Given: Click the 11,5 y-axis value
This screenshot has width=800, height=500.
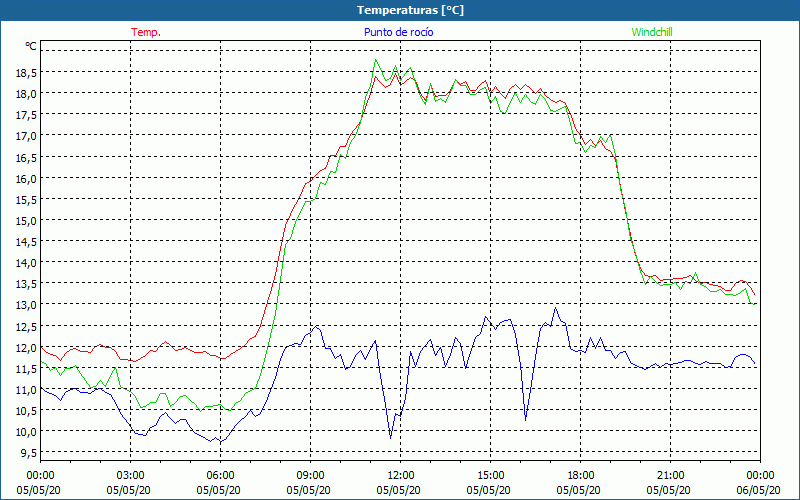Looking at the screenshot, I should (26, 369).
